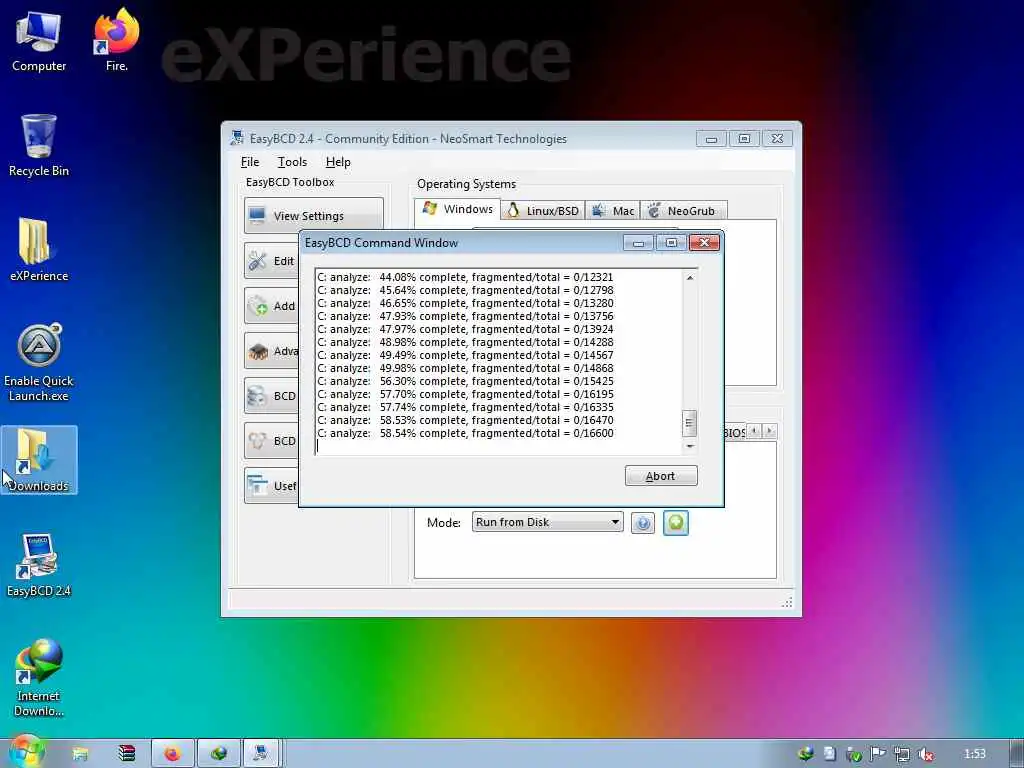Click the Add new entry toolbox button
The height and width of the screenshot is (768, 1024).
[x=271, y=306]
